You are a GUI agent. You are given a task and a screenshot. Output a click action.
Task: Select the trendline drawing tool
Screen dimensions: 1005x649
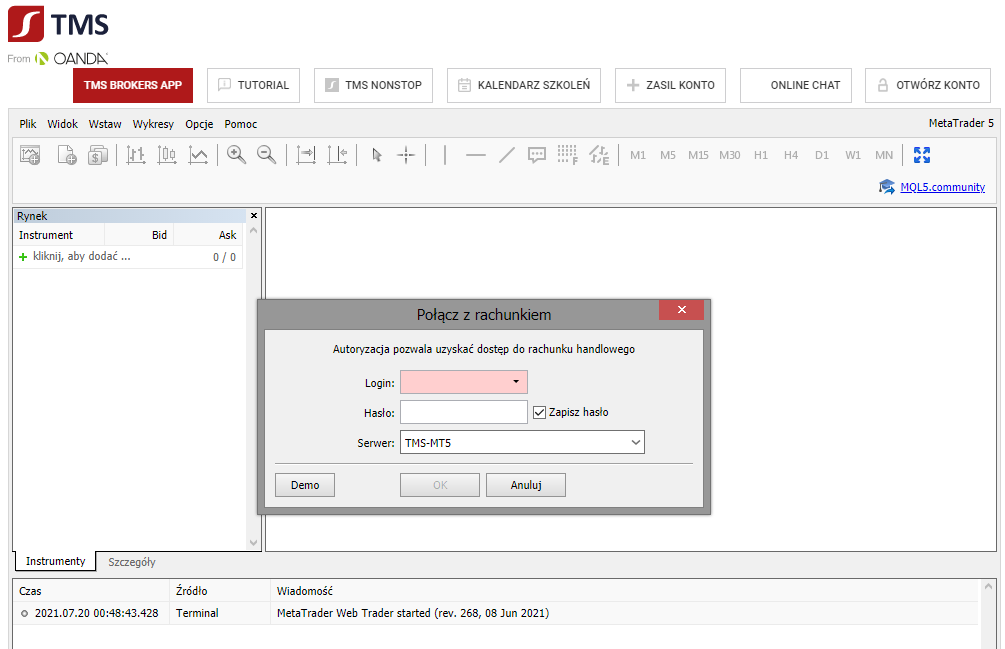coord(506,155)
